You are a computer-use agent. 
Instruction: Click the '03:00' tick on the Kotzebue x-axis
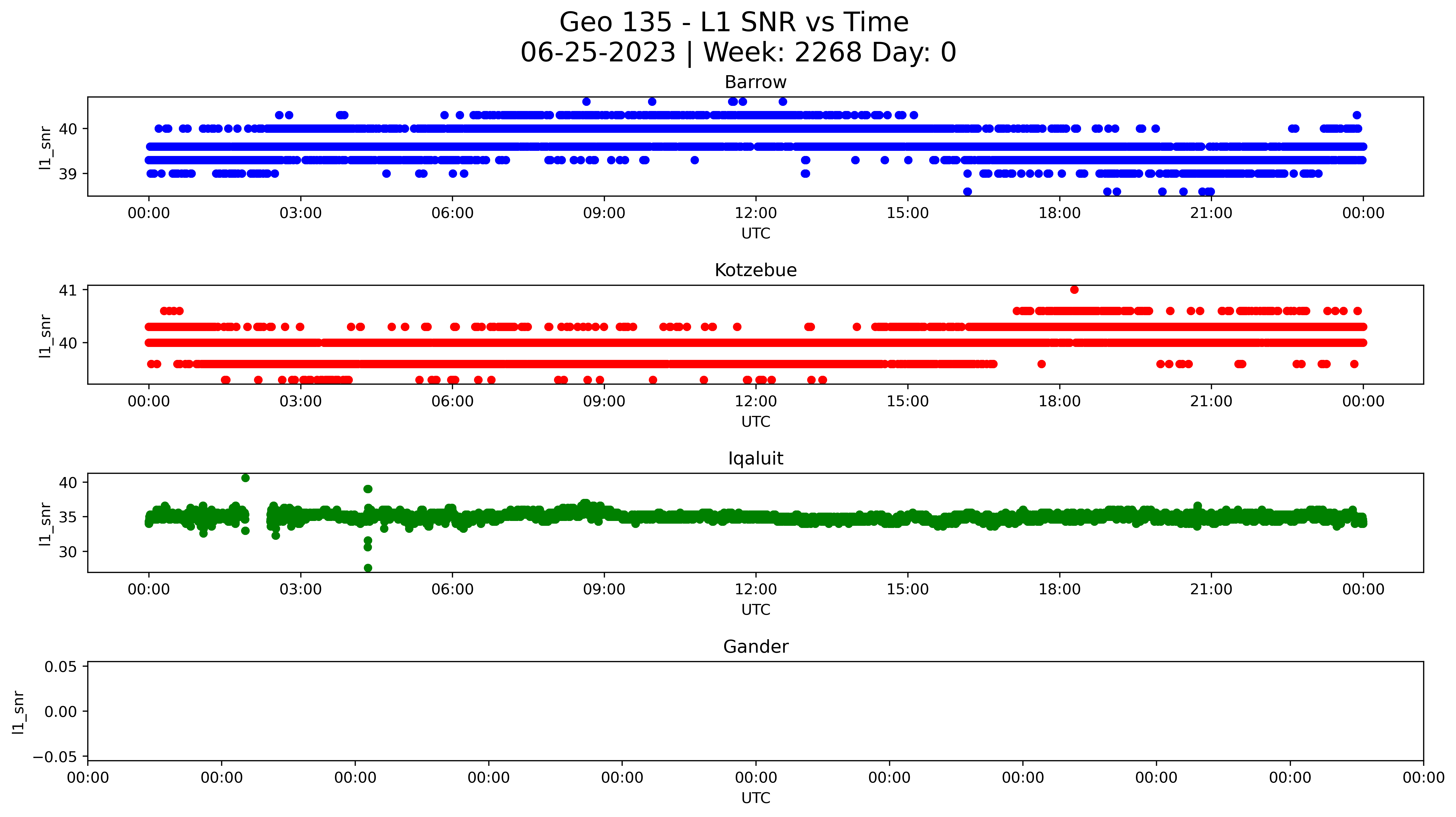click(301, 401)
